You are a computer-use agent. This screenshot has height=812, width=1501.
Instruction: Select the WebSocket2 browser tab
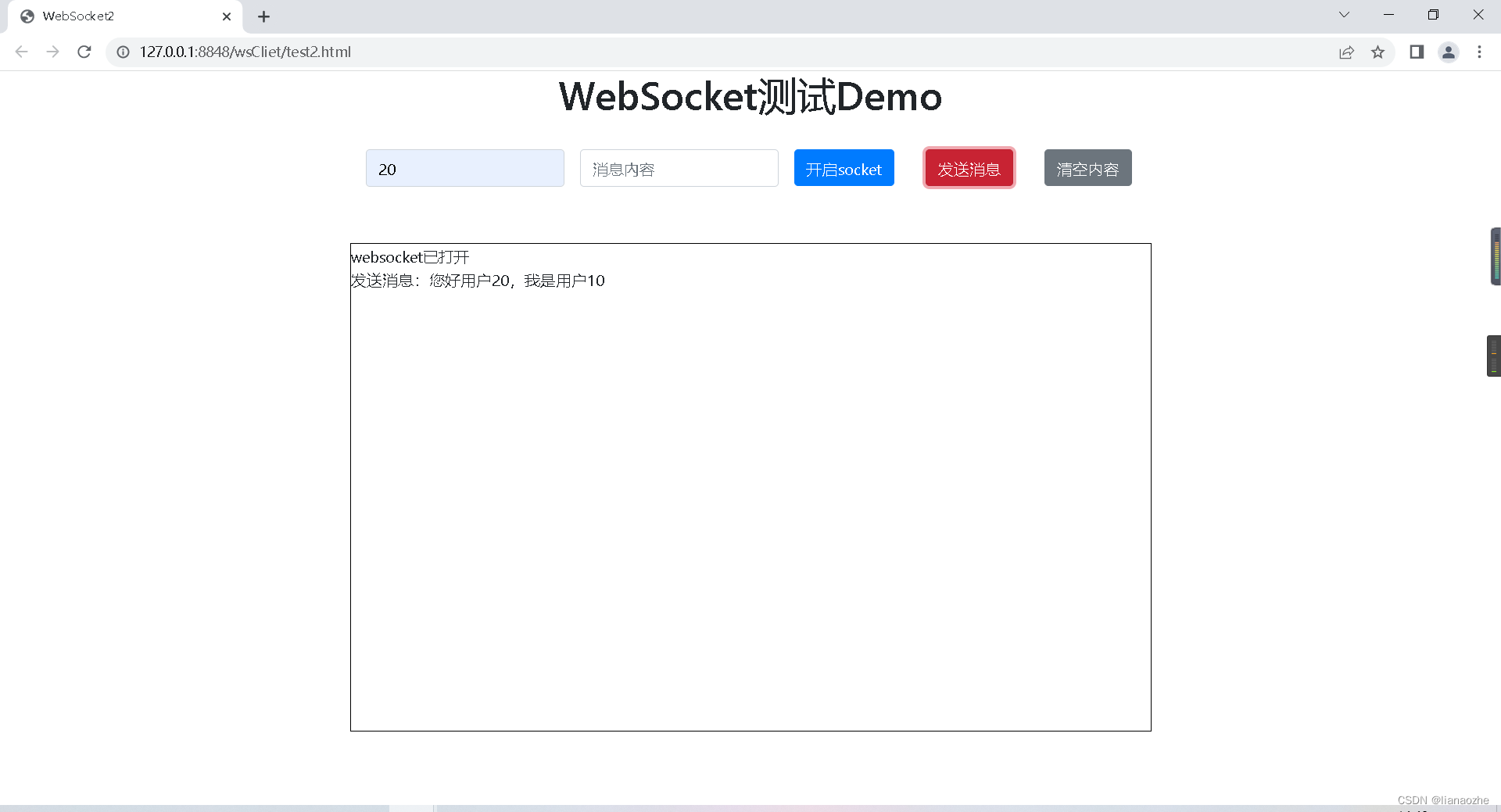125,16
